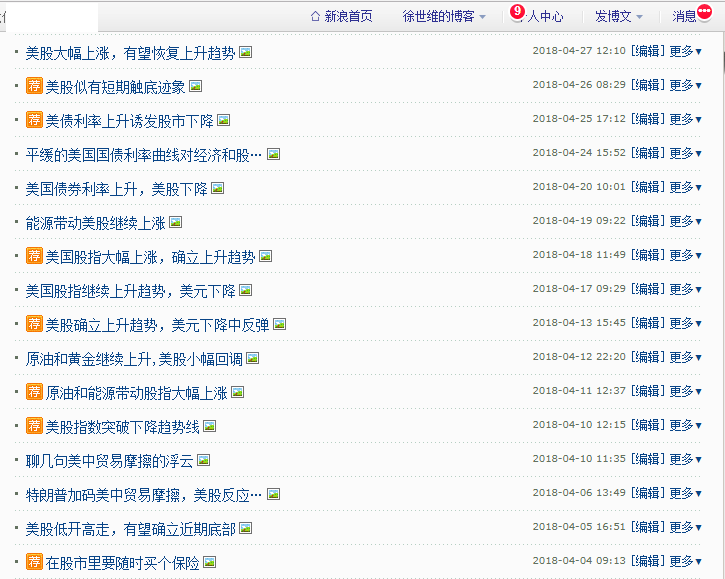Screen dimensions: 725x579
Task: Click 荐 badge on 在股市里要随时买个保险
Action: coord(34,562)
